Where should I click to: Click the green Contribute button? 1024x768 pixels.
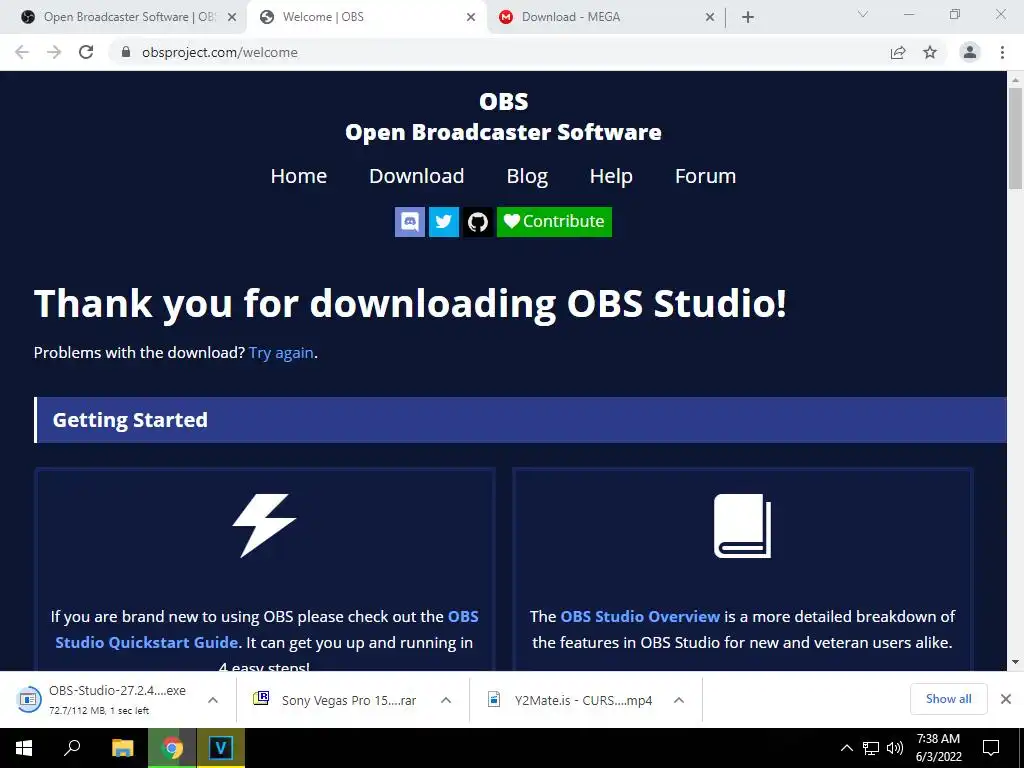click(554, 222)
